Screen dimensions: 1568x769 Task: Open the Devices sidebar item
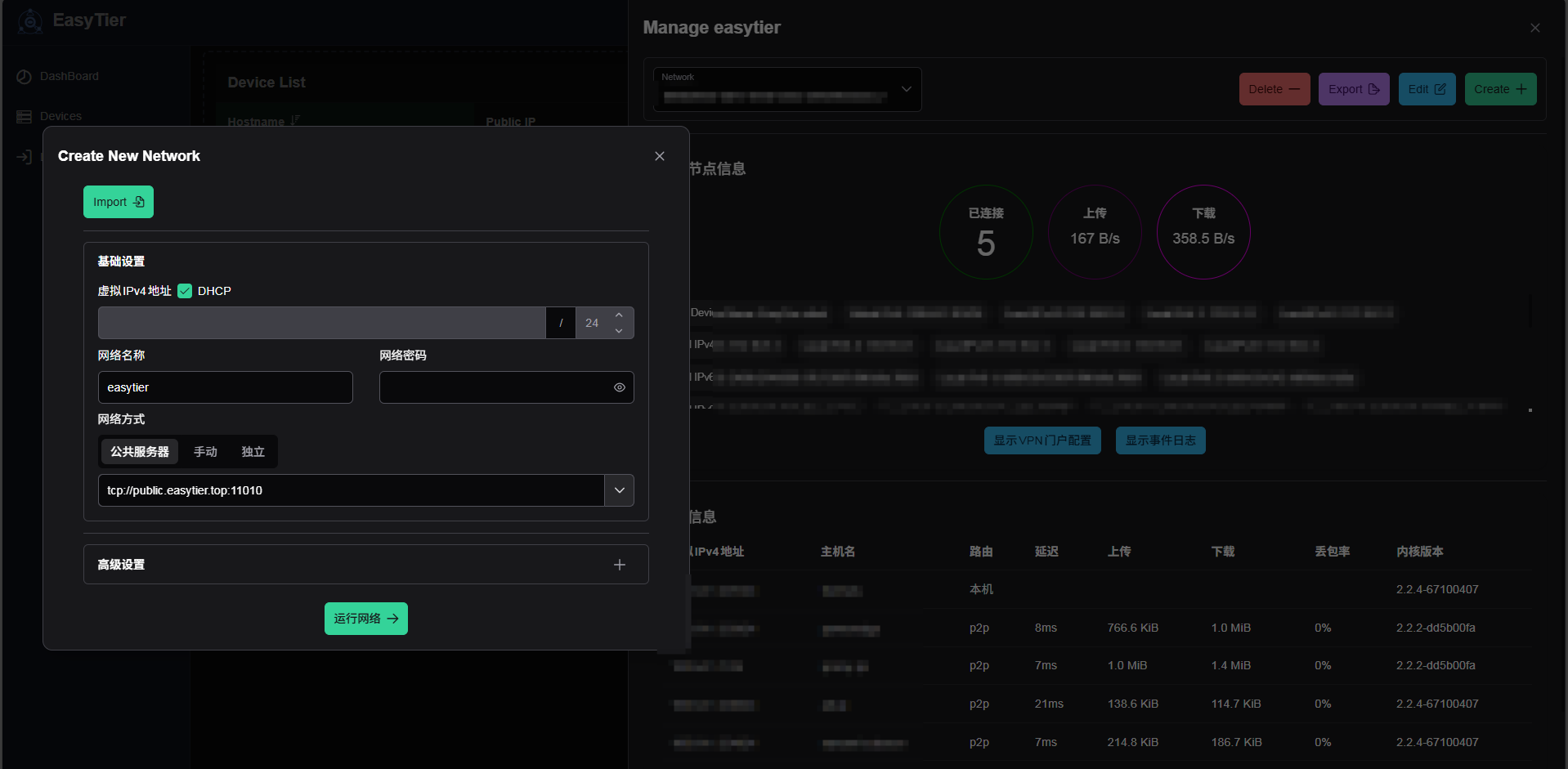(x=49, y=116)
